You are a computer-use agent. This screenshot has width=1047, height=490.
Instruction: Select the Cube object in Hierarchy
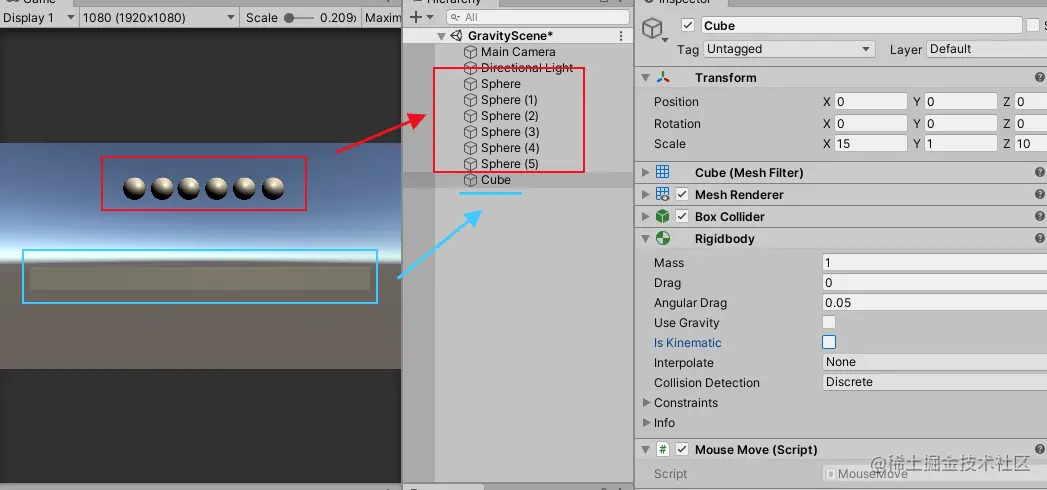518,180
